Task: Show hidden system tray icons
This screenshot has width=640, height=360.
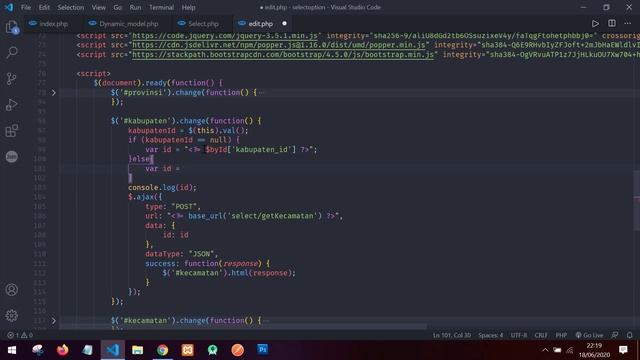Action: click(x=545, y=350)
